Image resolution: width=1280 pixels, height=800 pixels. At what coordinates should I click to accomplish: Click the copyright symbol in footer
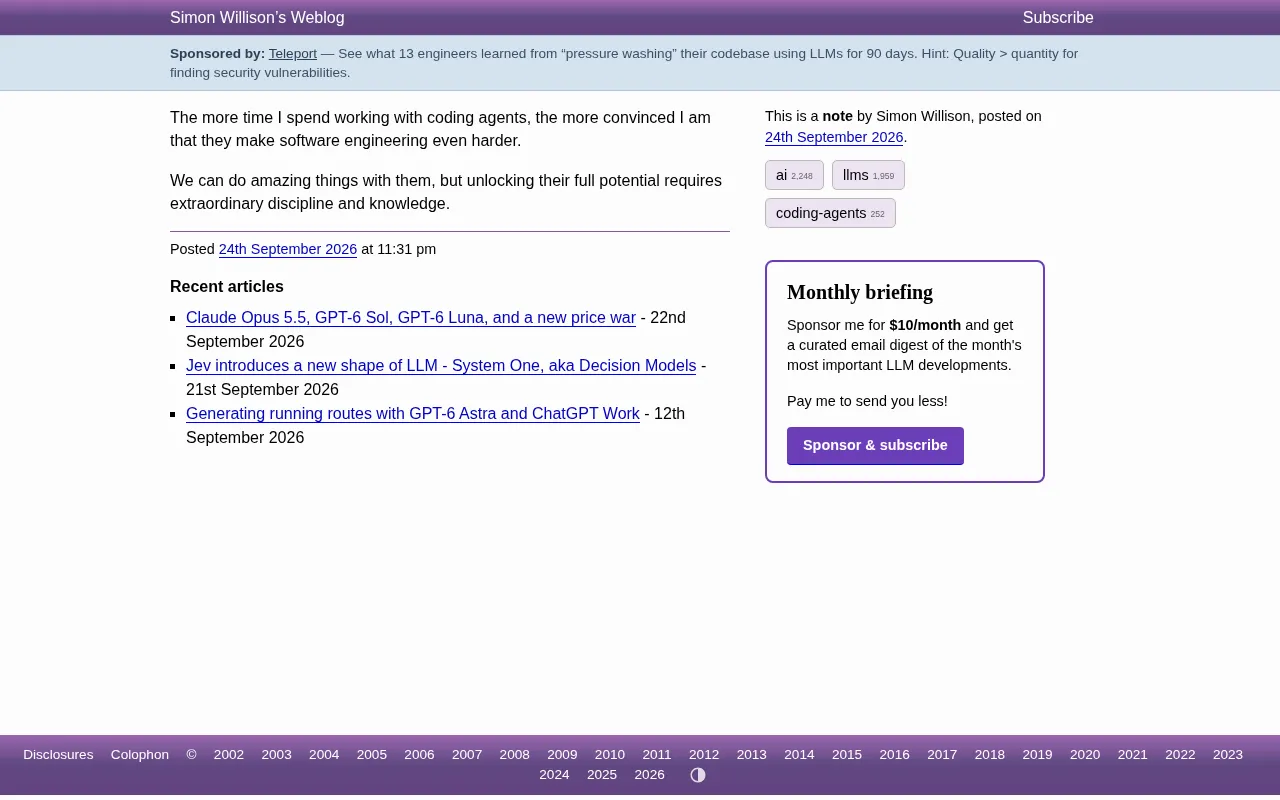coord(191,755)
